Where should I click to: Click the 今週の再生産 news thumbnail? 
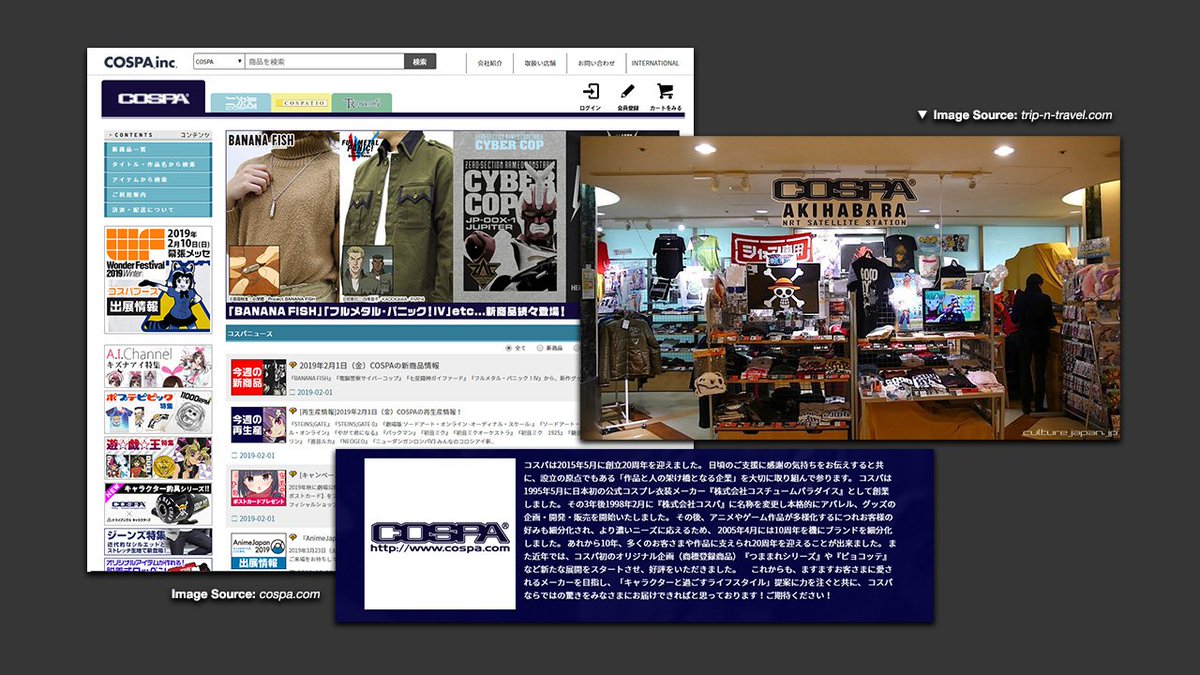[258, 425]
